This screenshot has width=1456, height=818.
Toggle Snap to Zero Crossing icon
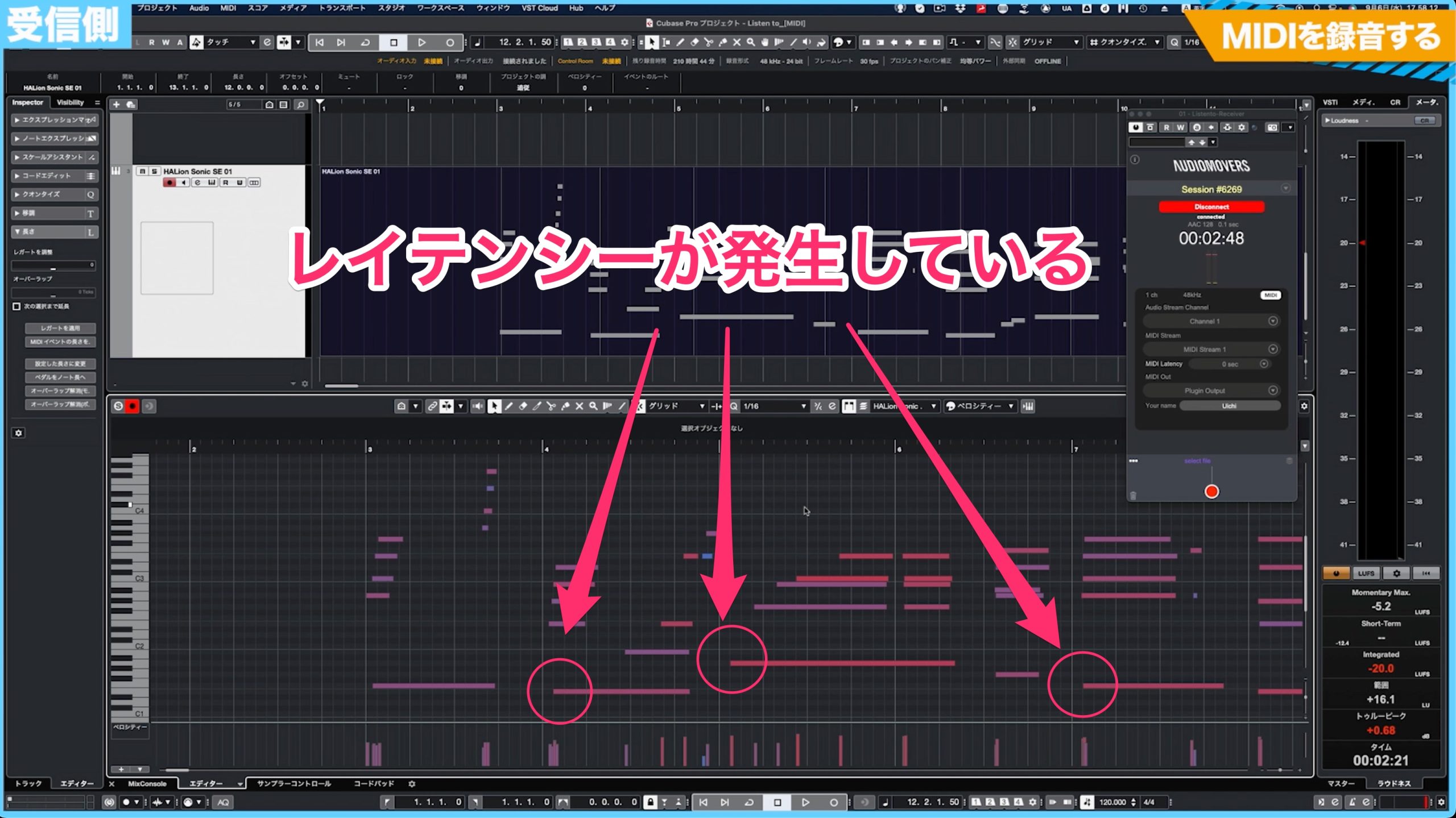click(x=995, y=42)
